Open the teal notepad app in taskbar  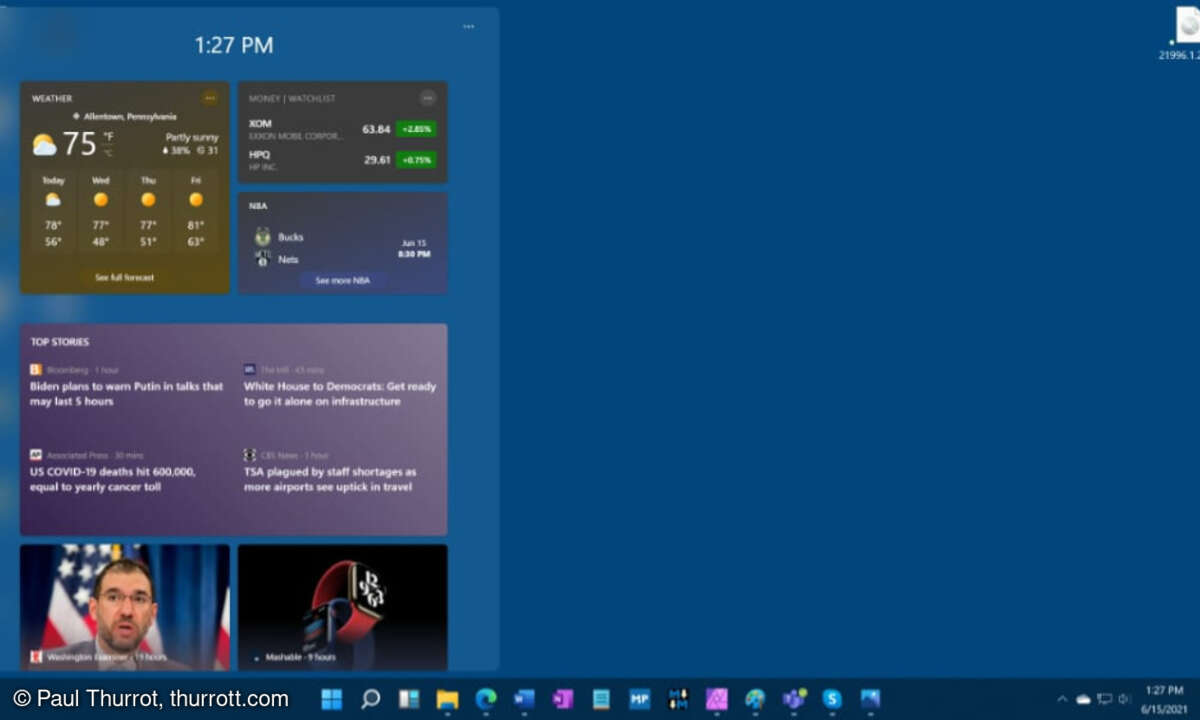(601, 699)
